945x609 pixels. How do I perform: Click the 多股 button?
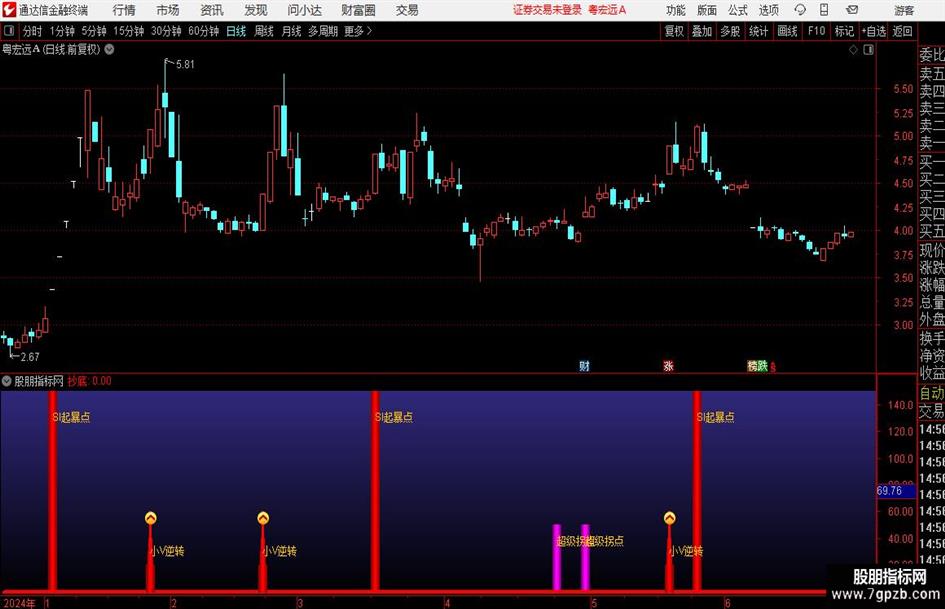pyautogui.click(x=730, y=31)
